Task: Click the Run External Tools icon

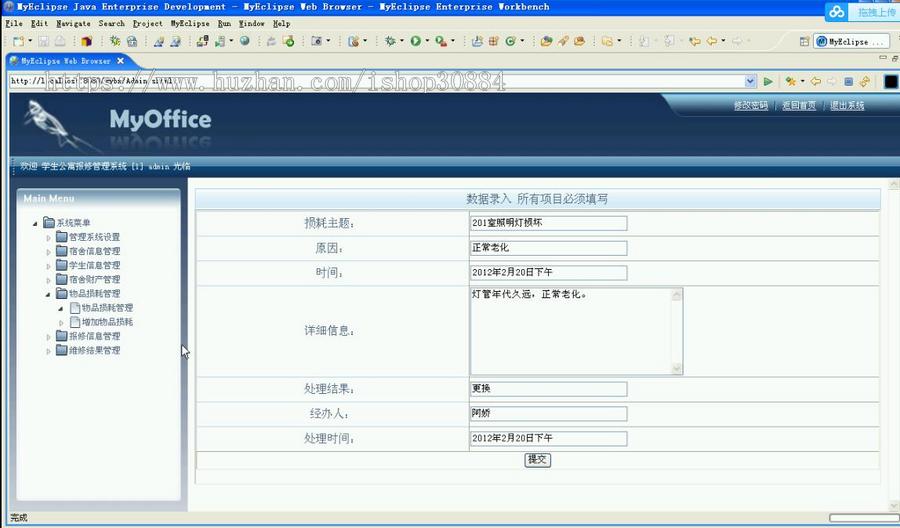Action: (441, 41)
